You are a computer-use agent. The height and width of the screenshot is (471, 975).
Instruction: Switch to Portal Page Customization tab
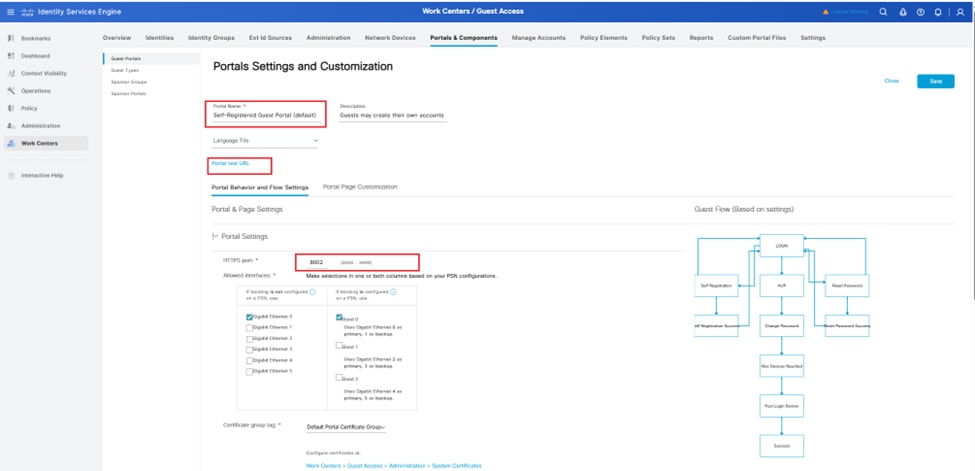pos(360,187)
